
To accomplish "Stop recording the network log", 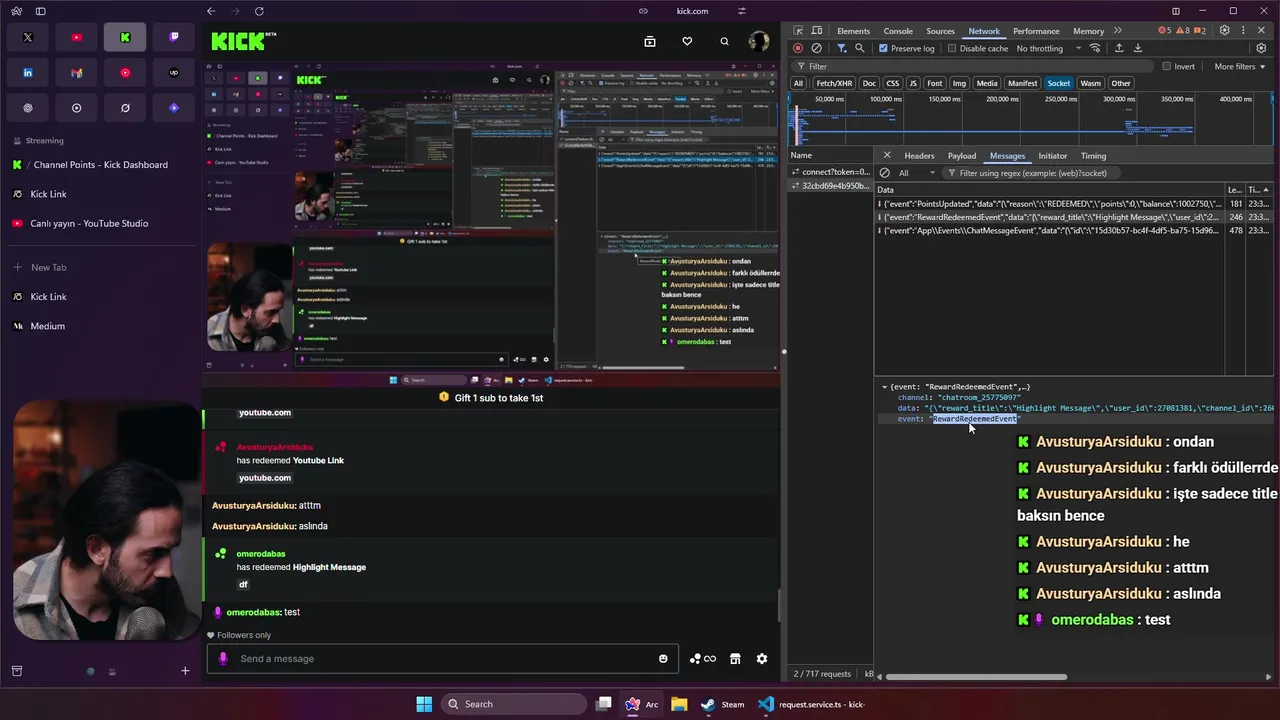I will [x=798, y=48].
